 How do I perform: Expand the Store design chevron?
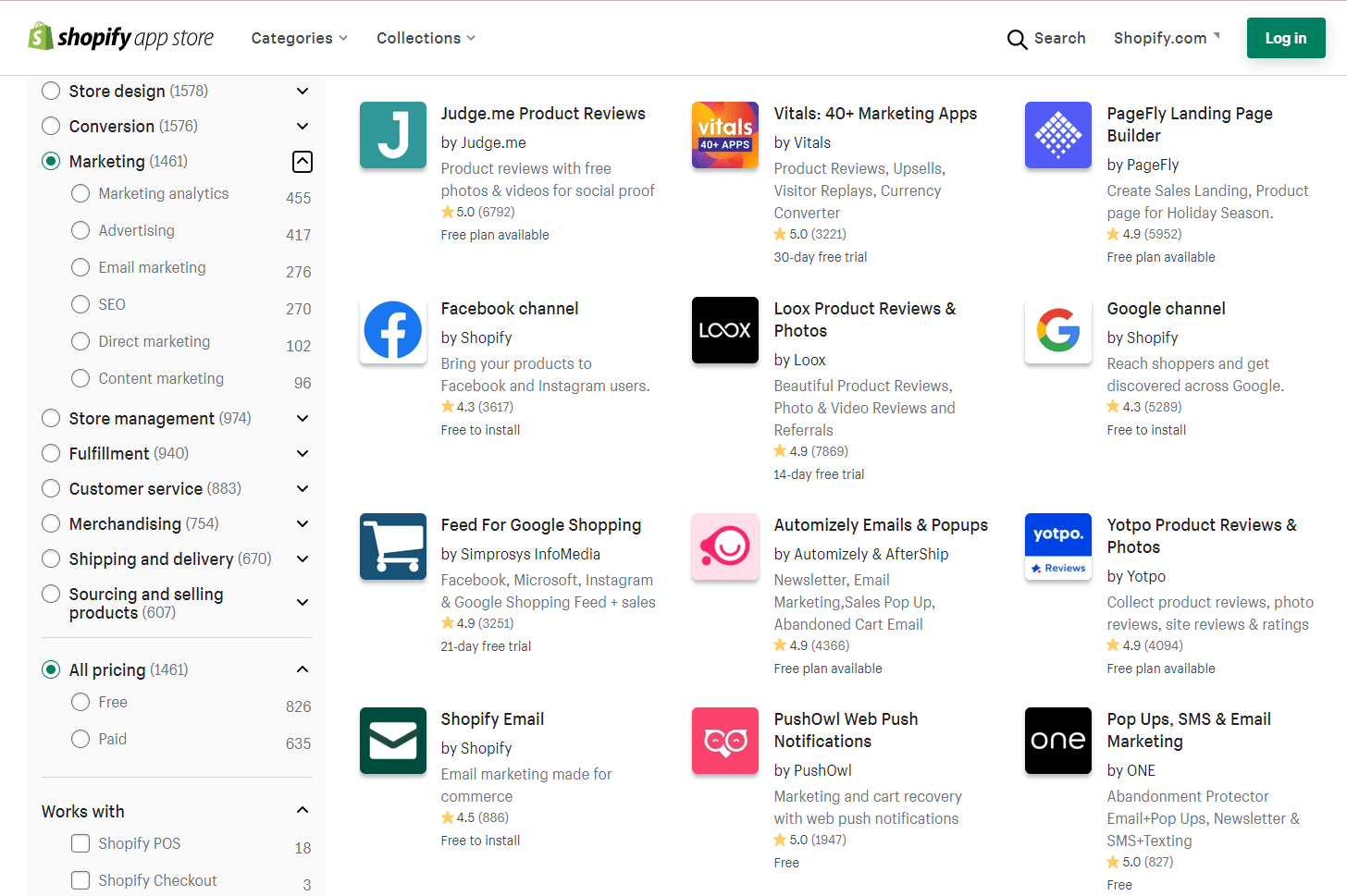click(303, 91)
